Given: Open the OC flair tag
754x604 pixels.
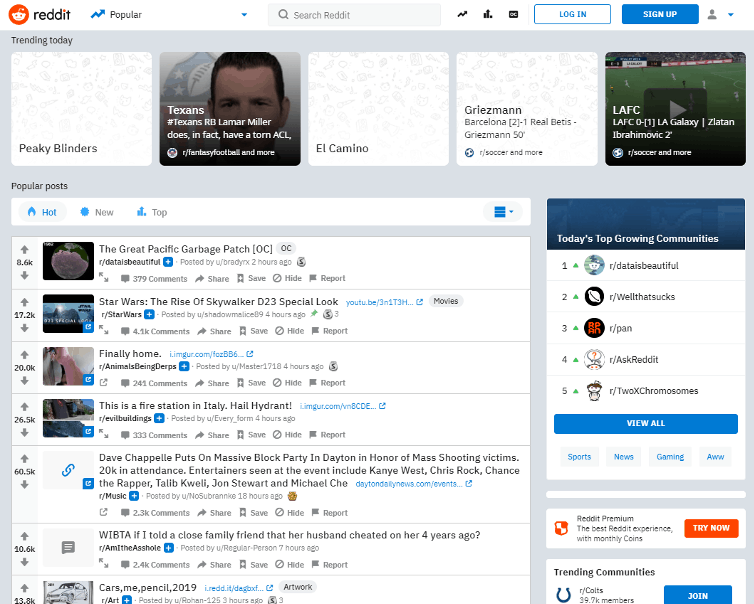Looking at the screenshot, I should tap(286, 248).
